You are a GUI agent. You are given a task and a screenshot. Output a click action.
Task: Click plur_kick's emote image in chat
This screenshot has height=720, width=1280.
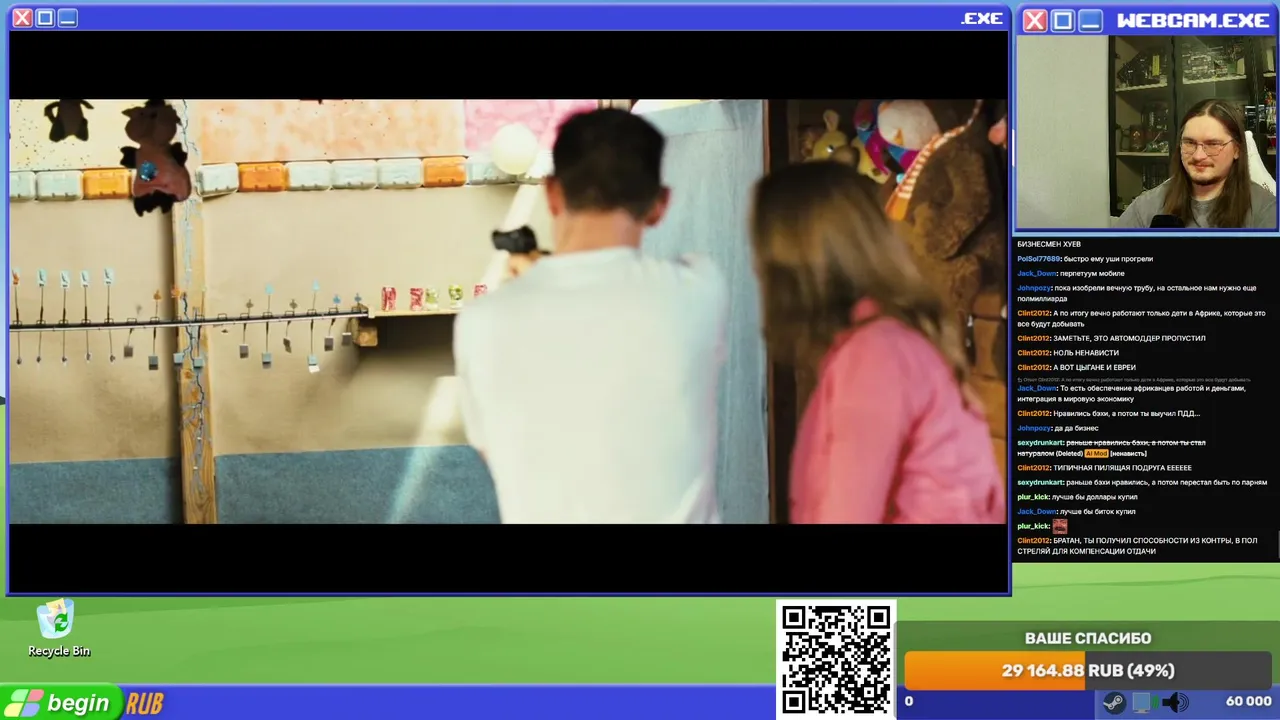pyautogui.click(x=1060, y=526)
